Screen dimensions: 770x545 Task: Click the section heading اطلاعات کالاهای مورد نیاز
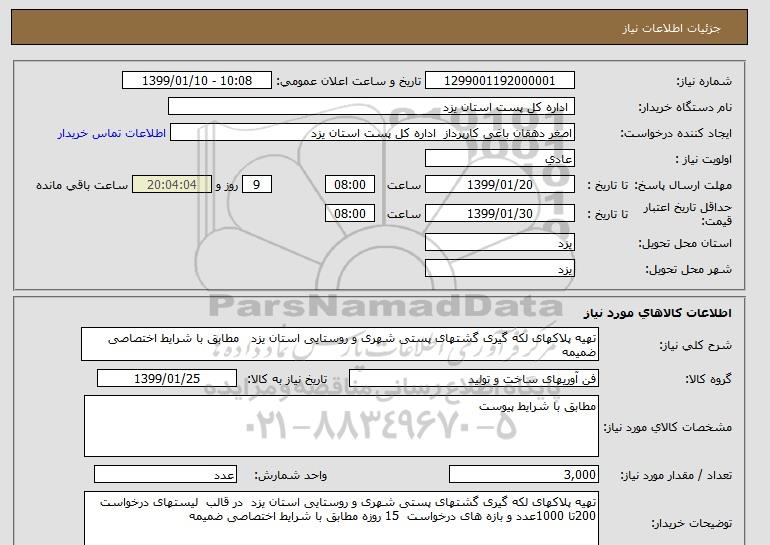coord(658,313)
